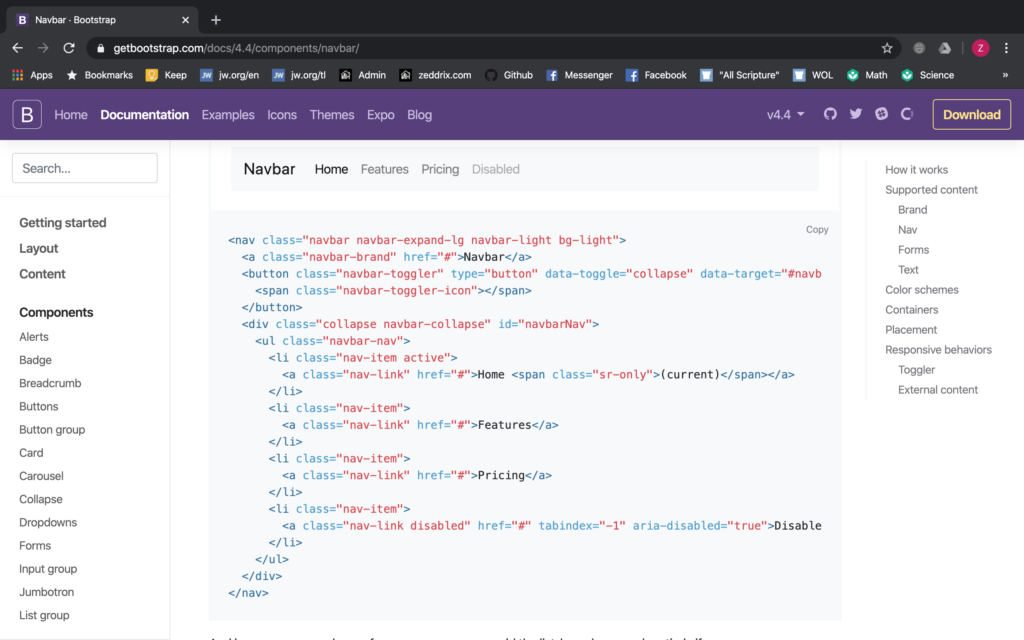This screenshot has height=640, width=1024.
Task: Open the jw.org/en bookmark
Action: tap(230, 75)
